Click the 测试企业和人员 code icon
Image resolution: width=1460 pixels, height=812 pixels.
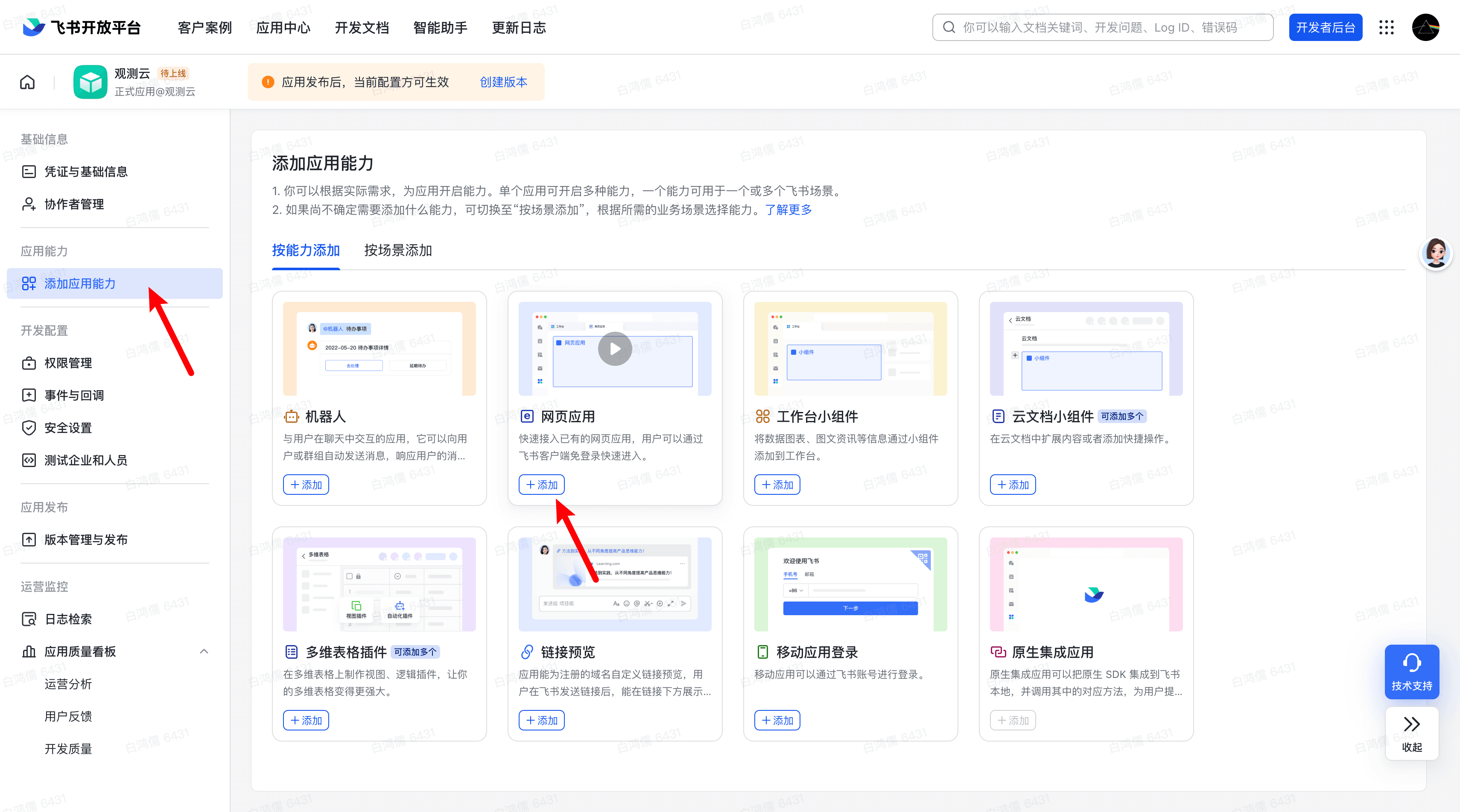click(x=29, y=460)
